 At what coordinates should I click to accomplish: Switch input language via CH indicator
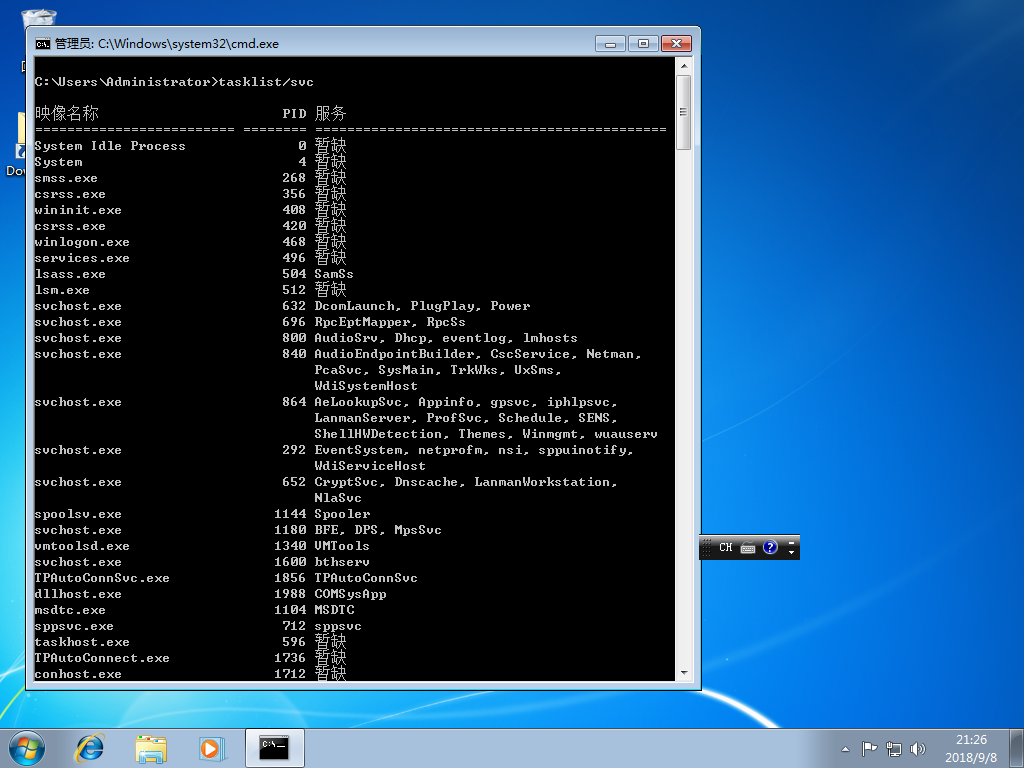coord(725,548)
